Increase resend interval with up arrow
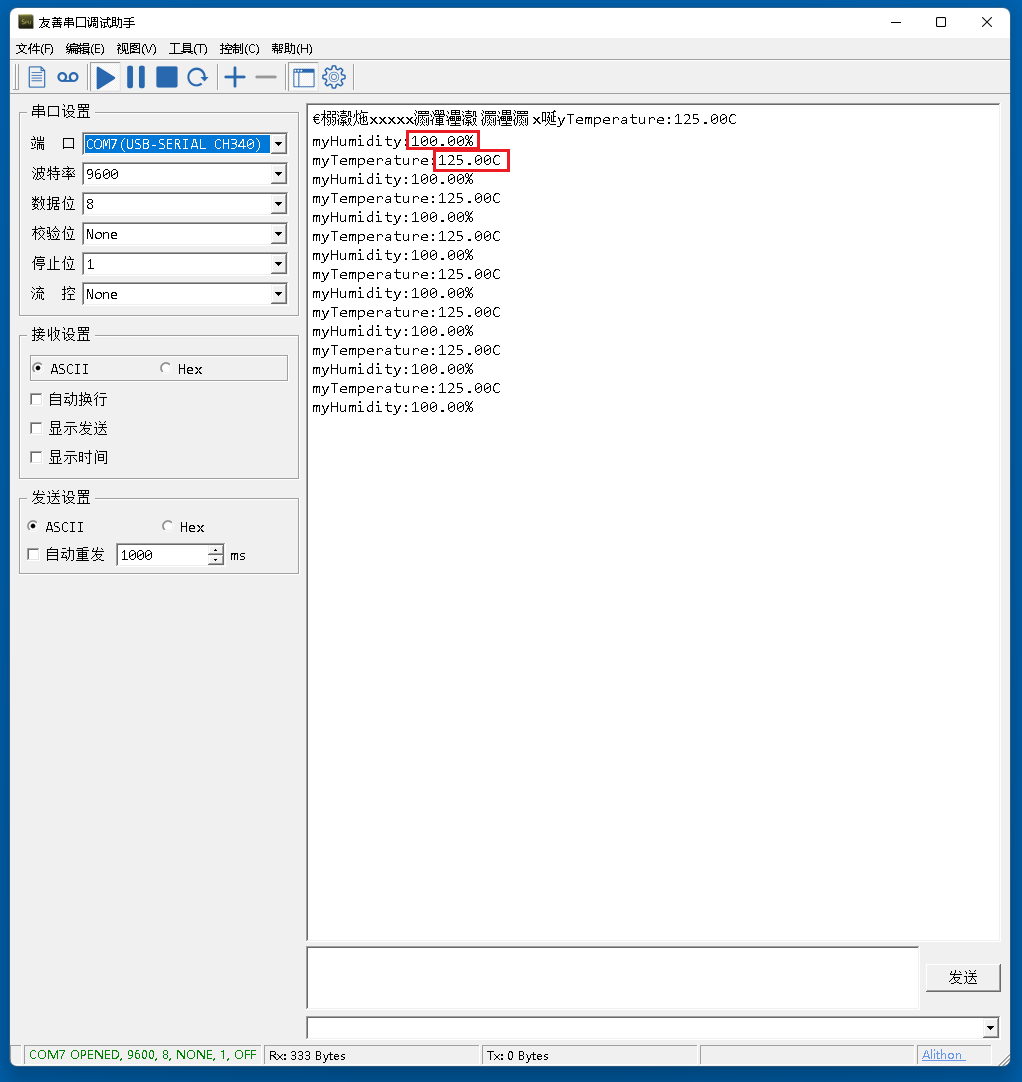 (x=216, y=551)
